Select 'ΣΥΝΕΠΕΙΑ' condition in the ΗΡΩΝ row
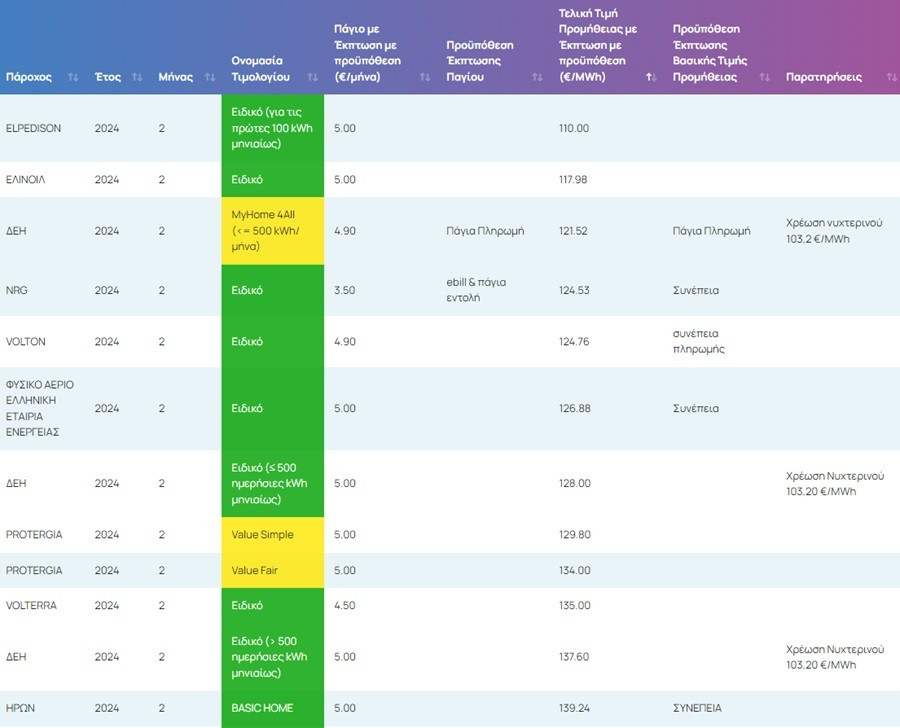 click(x=697, y=708)
